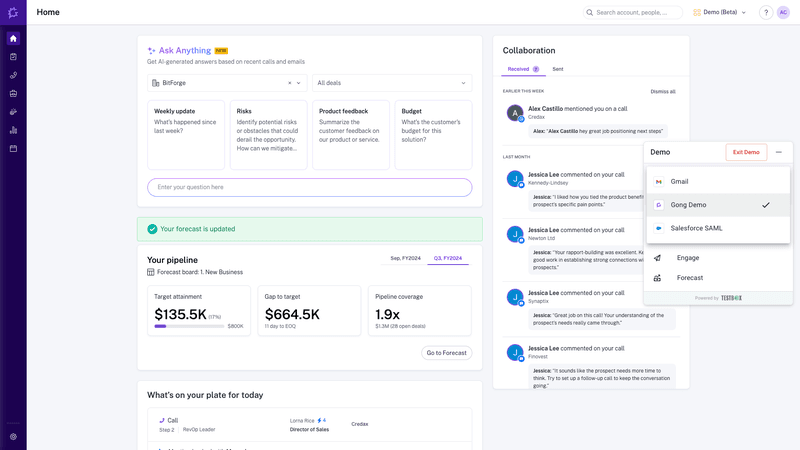800x450 pixels.
Task: Clear BitForge selection with the x
Action: click(290, 83)
